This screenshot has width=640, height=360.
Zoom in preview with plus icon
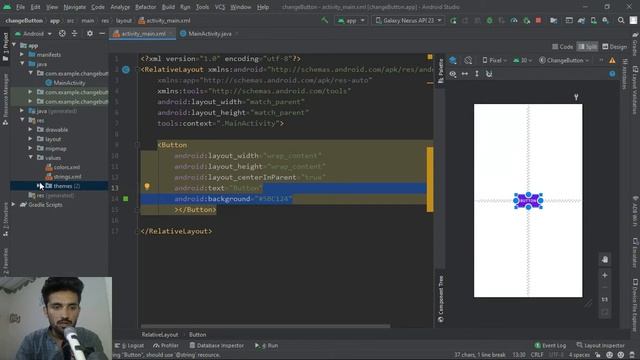(x=605, y=276)
